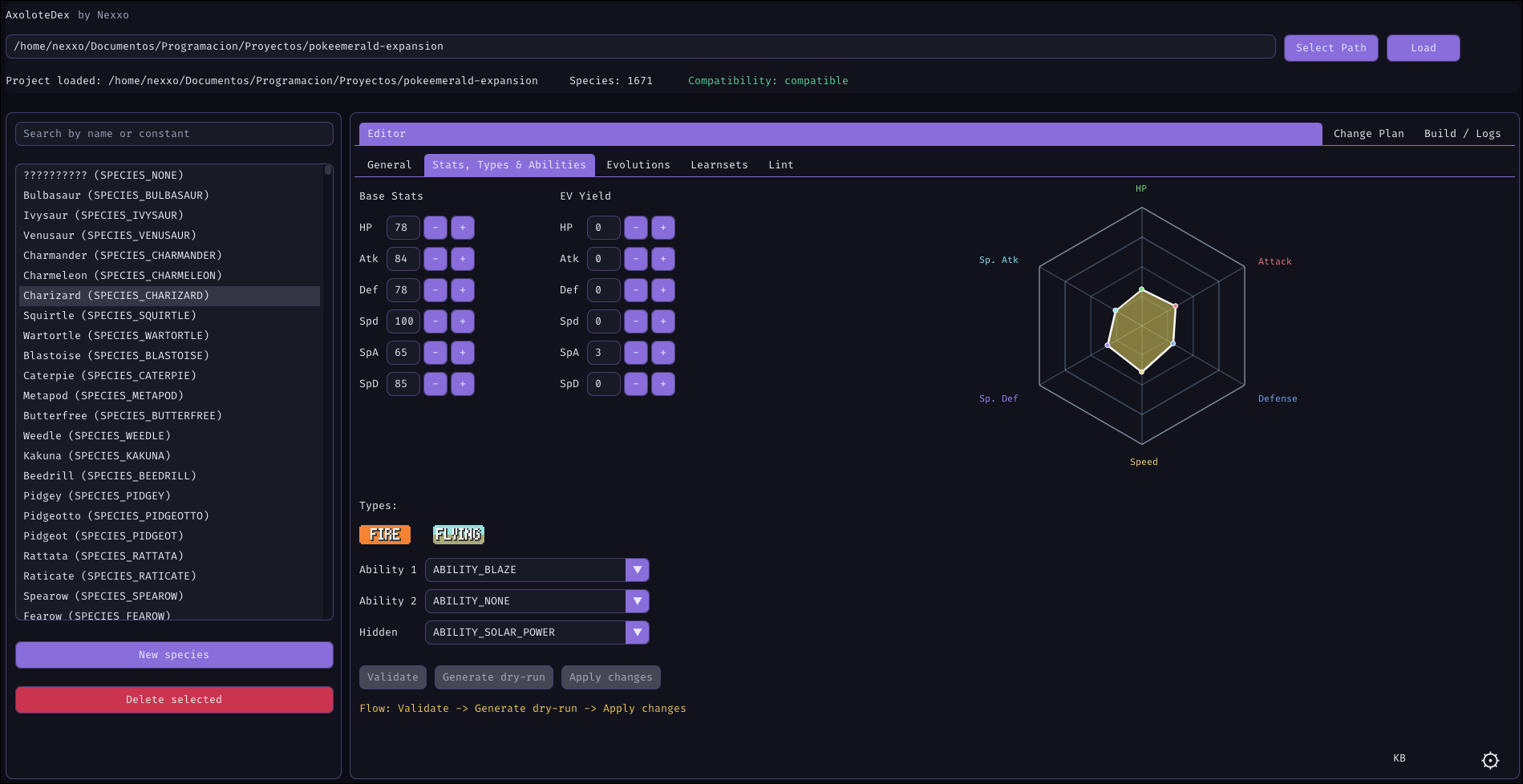Screen dimensions: 1523x784
Task: Click the New species button
Action: click(x=174, y=655)
